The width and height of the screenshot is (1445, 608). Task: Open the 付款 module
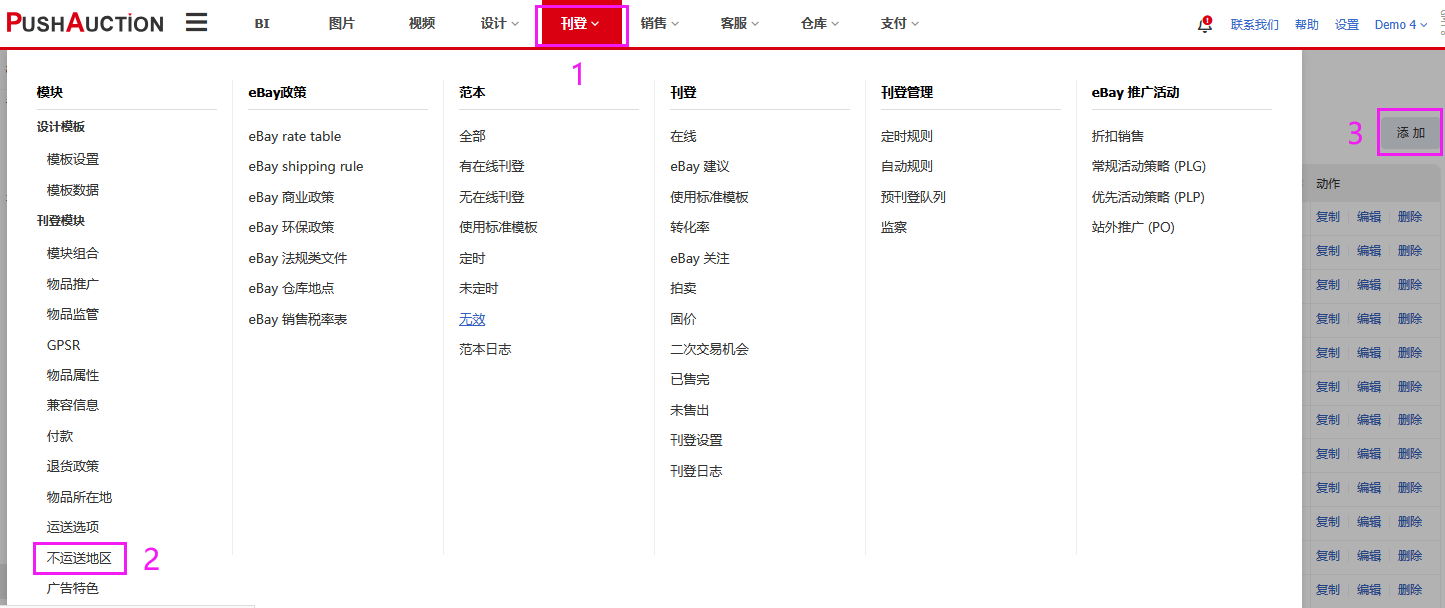pos(60,436)
